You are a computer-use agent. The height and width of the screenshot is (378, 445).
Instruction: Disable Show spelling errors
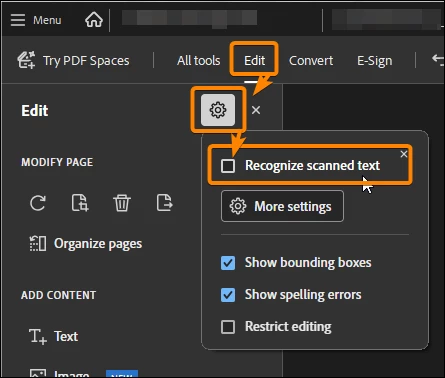[x=228, y=295]
